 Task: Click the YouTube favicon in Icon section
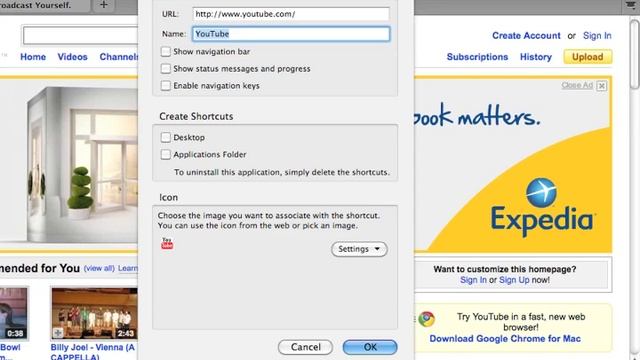coord(167,243)
